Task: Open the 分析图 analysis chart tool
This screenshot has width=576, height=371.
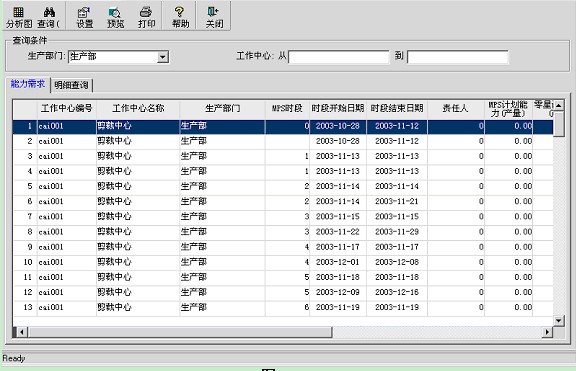Action: pos(19,17)
